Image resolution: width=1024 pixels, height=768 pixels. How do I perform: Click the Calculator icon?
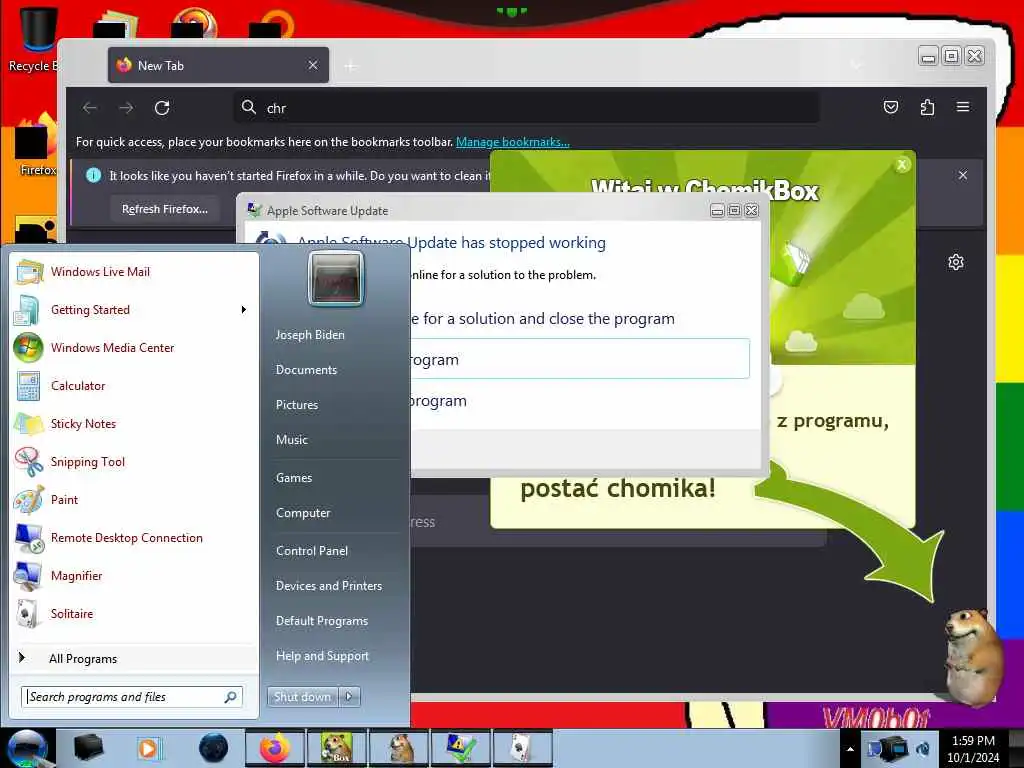click(x=28, y=385)
